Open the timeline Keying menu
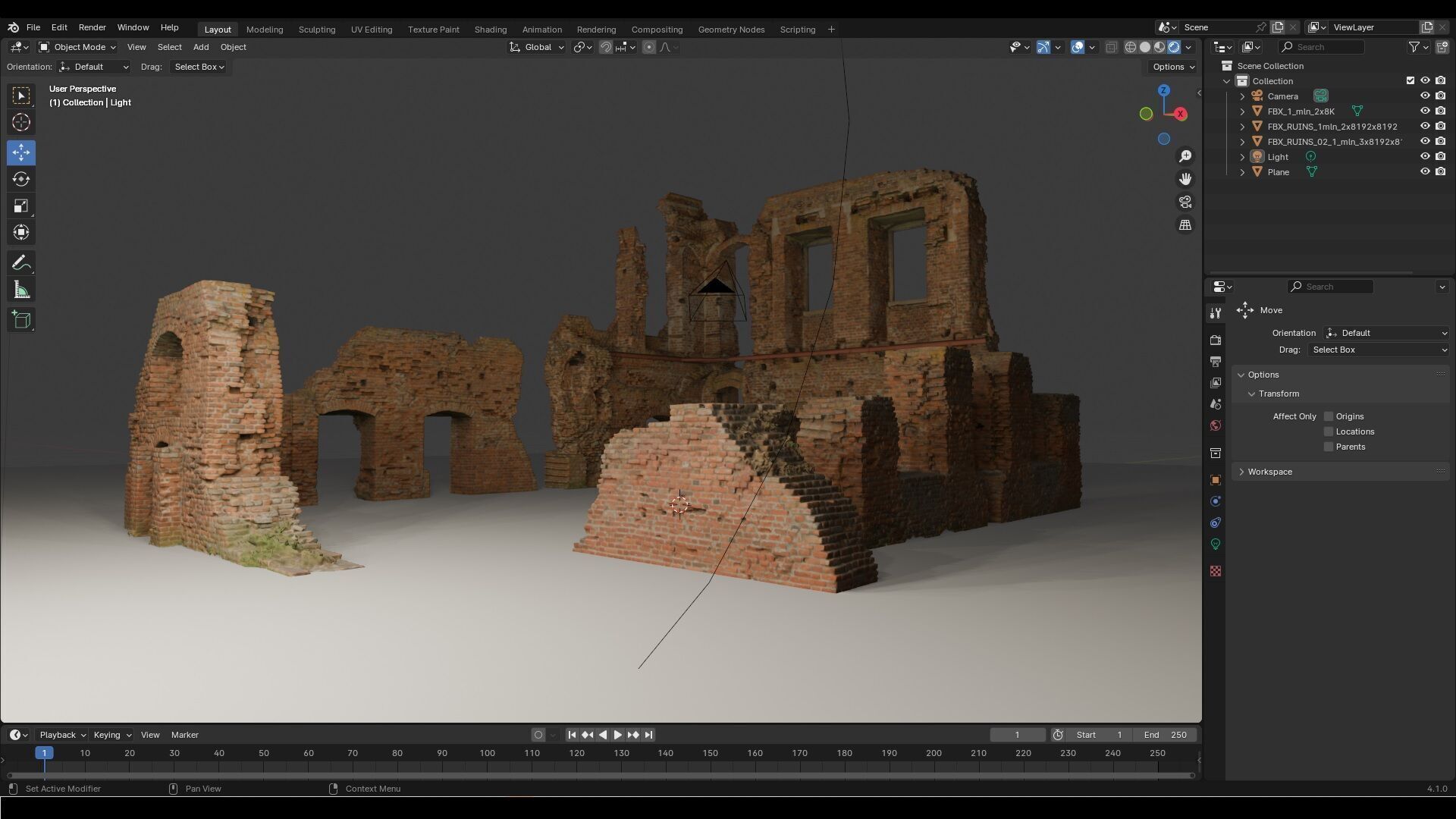The width and height of the screenshot is (1456, 819). [111, 735]
